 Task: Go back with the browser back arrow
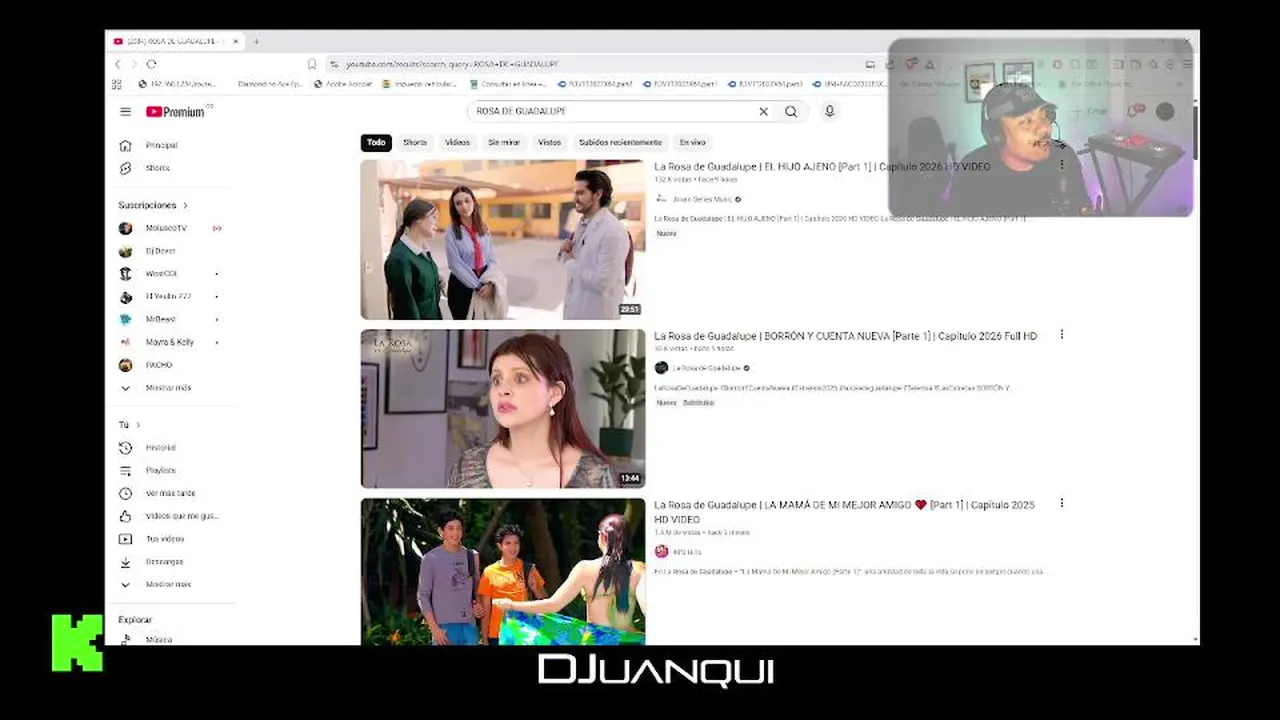click(117, 64)
